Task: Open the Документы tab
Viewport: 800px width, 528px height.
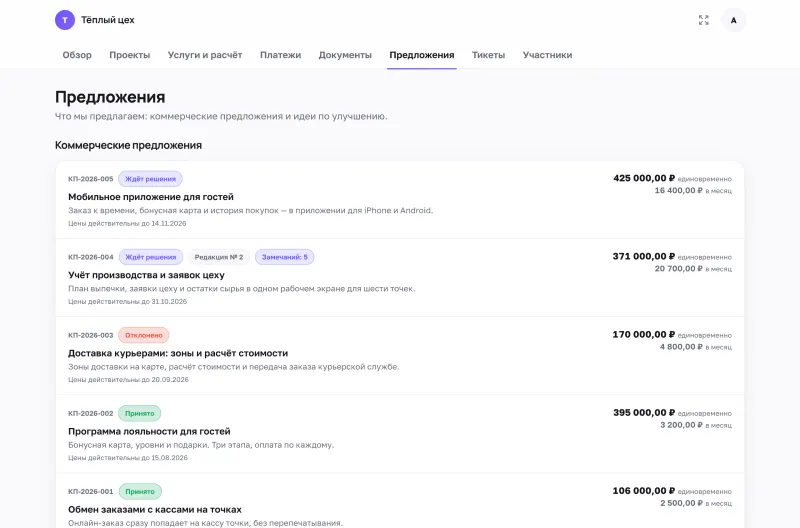Action: click(345, 55)
